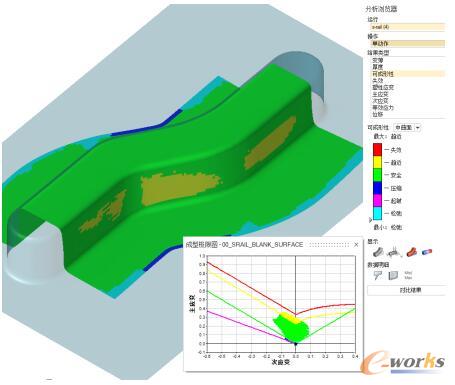Click the green safe cloud in FLD plot
This screenshot has height=385, width=455.
(293, 329)
